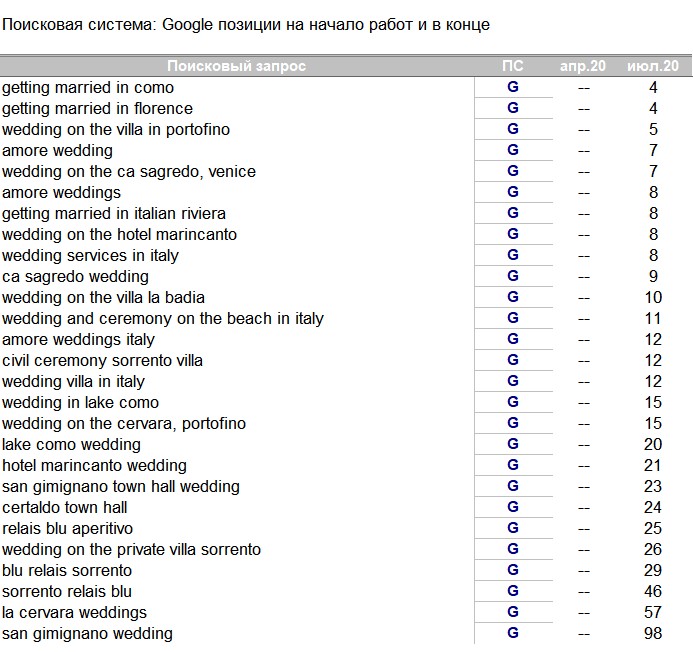The width and height of the screenshot is (693, 652).
Task: Select G icon beside 'ca sagredo wedding'
Action: coord(513,276)
